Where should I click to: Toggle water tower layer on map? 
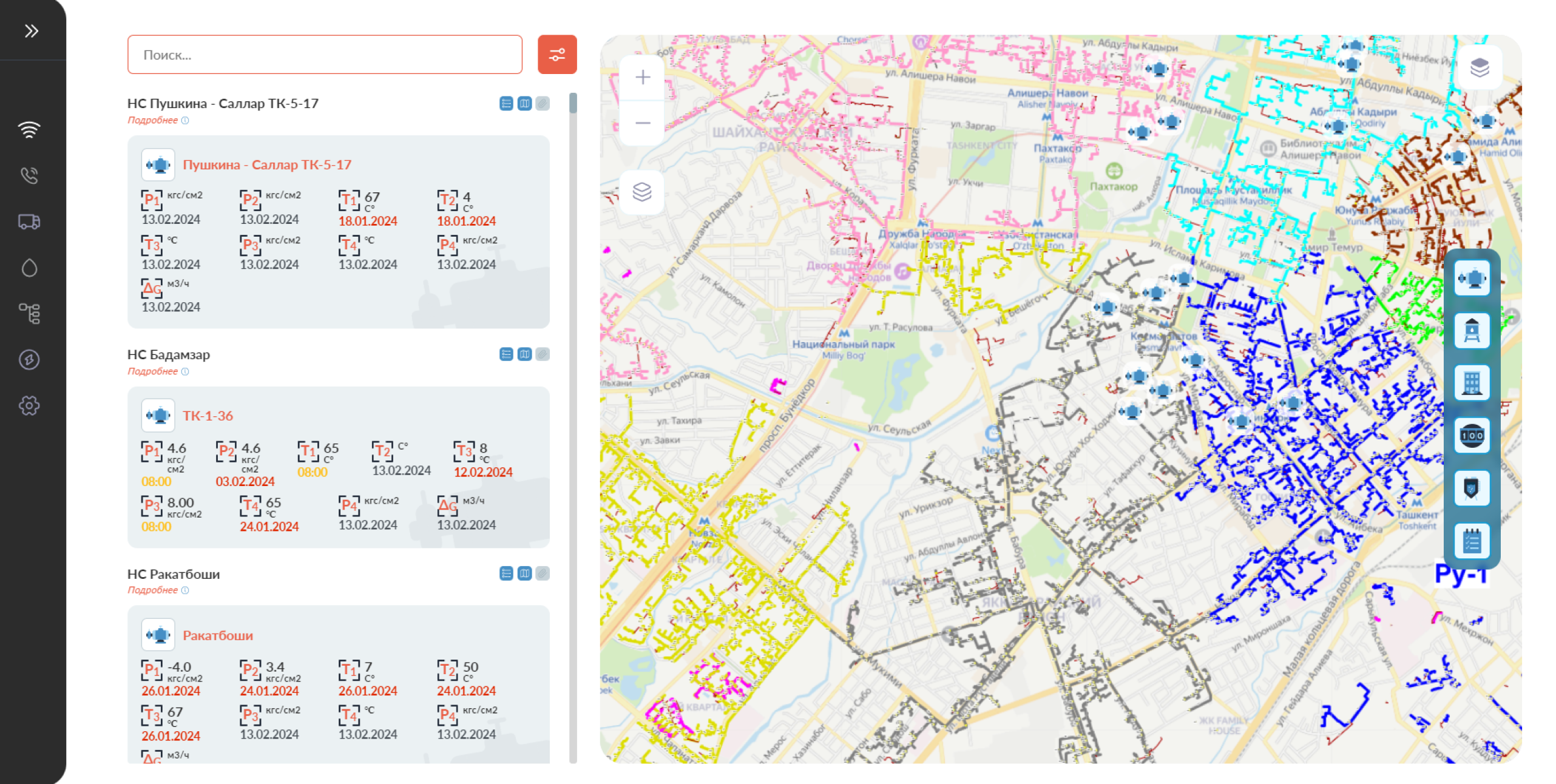1471,331
